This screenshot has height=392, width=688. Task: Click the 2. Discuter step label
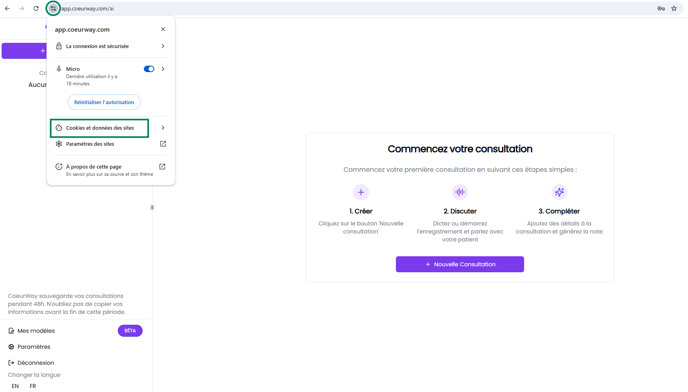coord(460,211)
